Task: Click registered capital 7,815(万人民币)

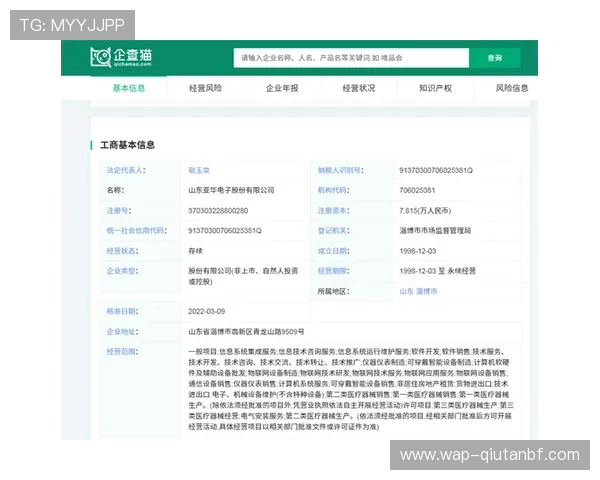Action: point(425,211)
